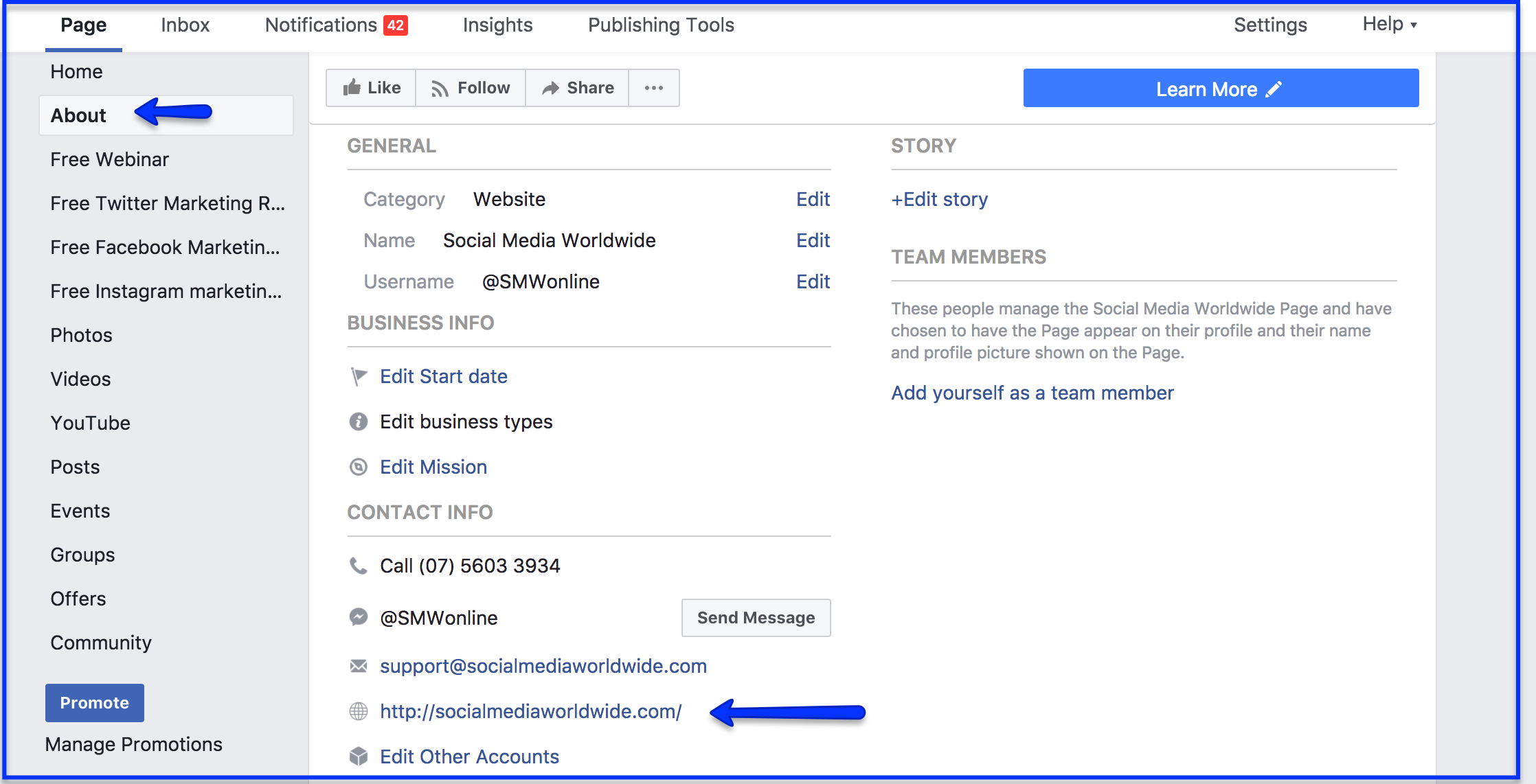
Task: Click the Website category value
Action: tap(510, 199)
